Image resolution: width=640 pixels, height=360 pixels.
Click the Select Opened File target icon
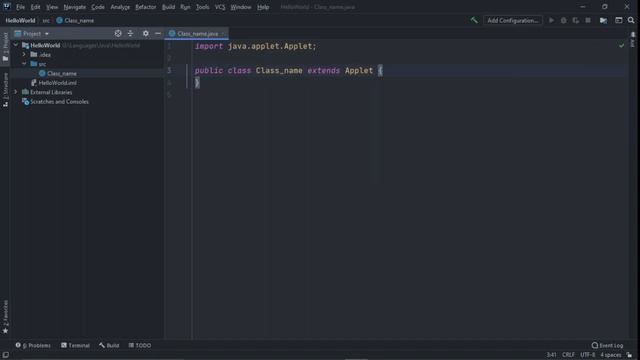pyautogui.click(x=118, y=33)
